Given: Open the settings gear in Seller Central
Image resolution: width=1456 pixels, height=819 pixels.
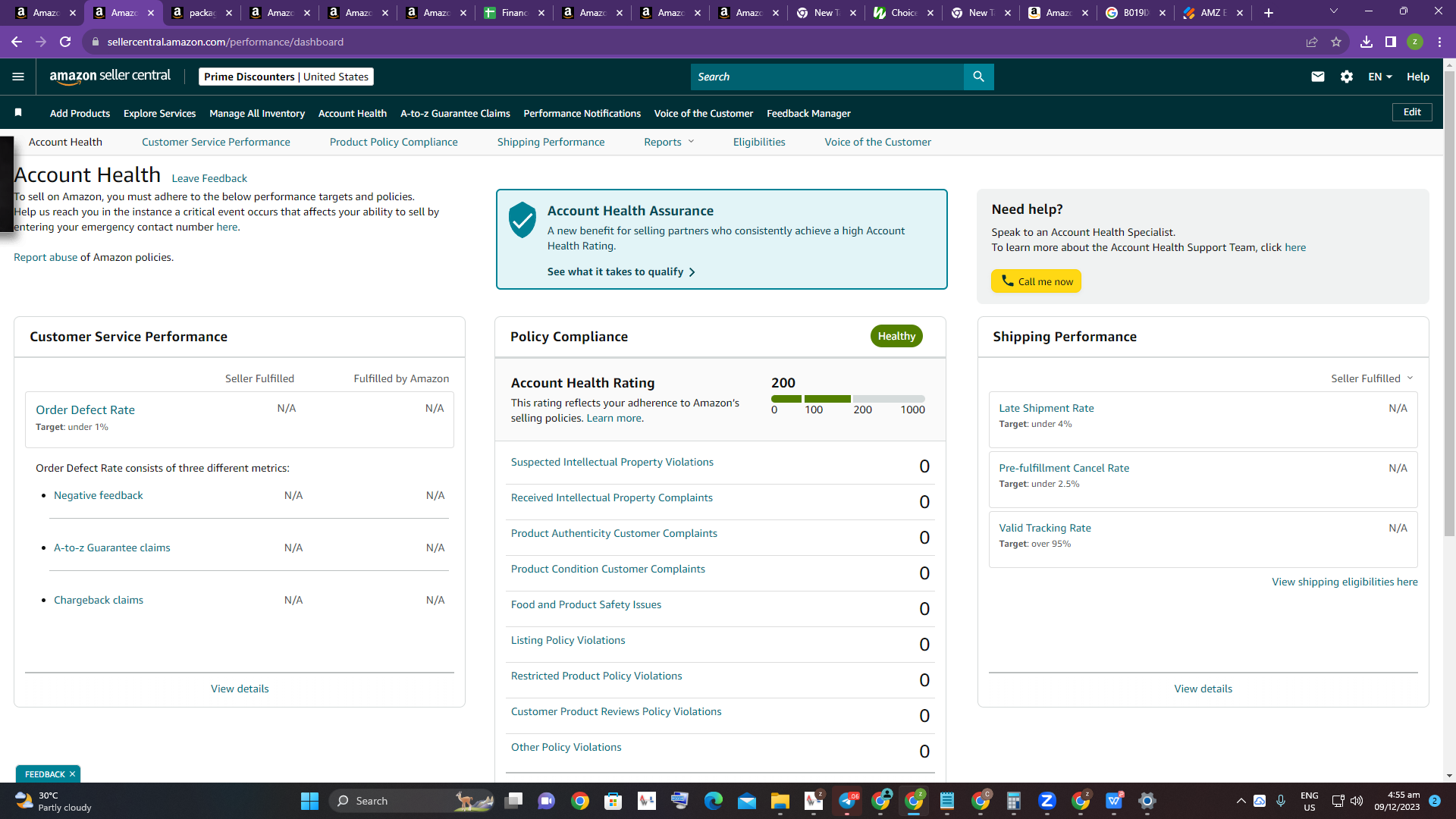Looking at the screenshot, I should click(x=1347, y=77).
